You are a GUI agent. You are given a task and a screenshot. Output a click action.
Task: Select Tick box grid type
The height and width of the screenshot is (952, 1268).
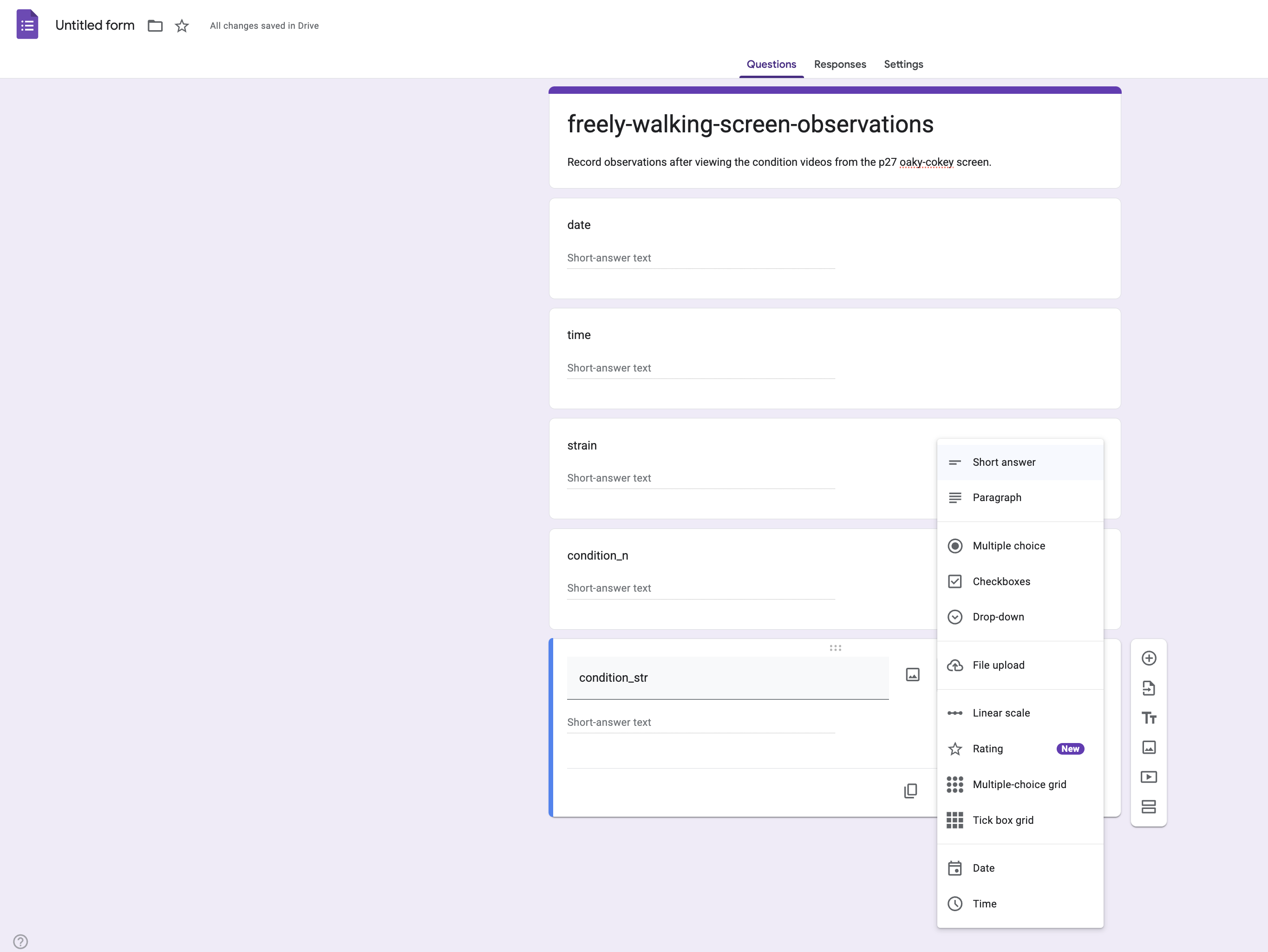(1020, 820)
